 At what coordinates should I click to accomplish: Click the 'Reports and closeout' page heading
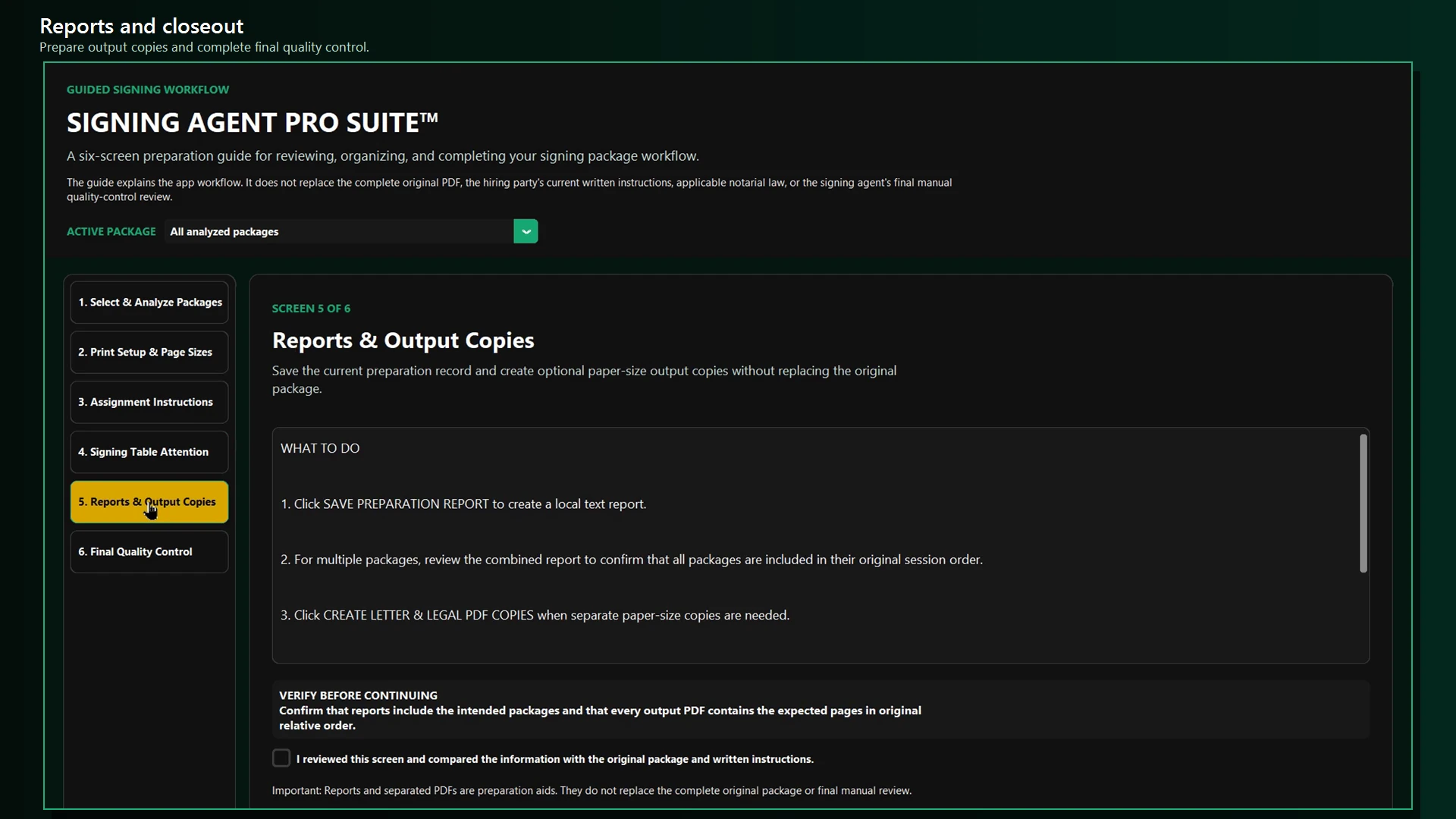coord(141,26)
